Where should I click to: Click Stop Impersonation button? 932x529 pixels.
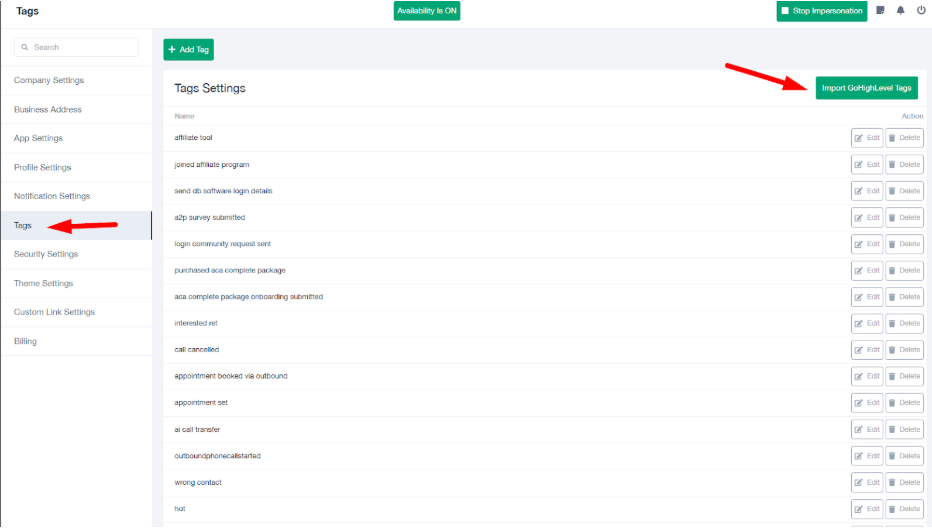pyautogui.click(x=822, y=11)
